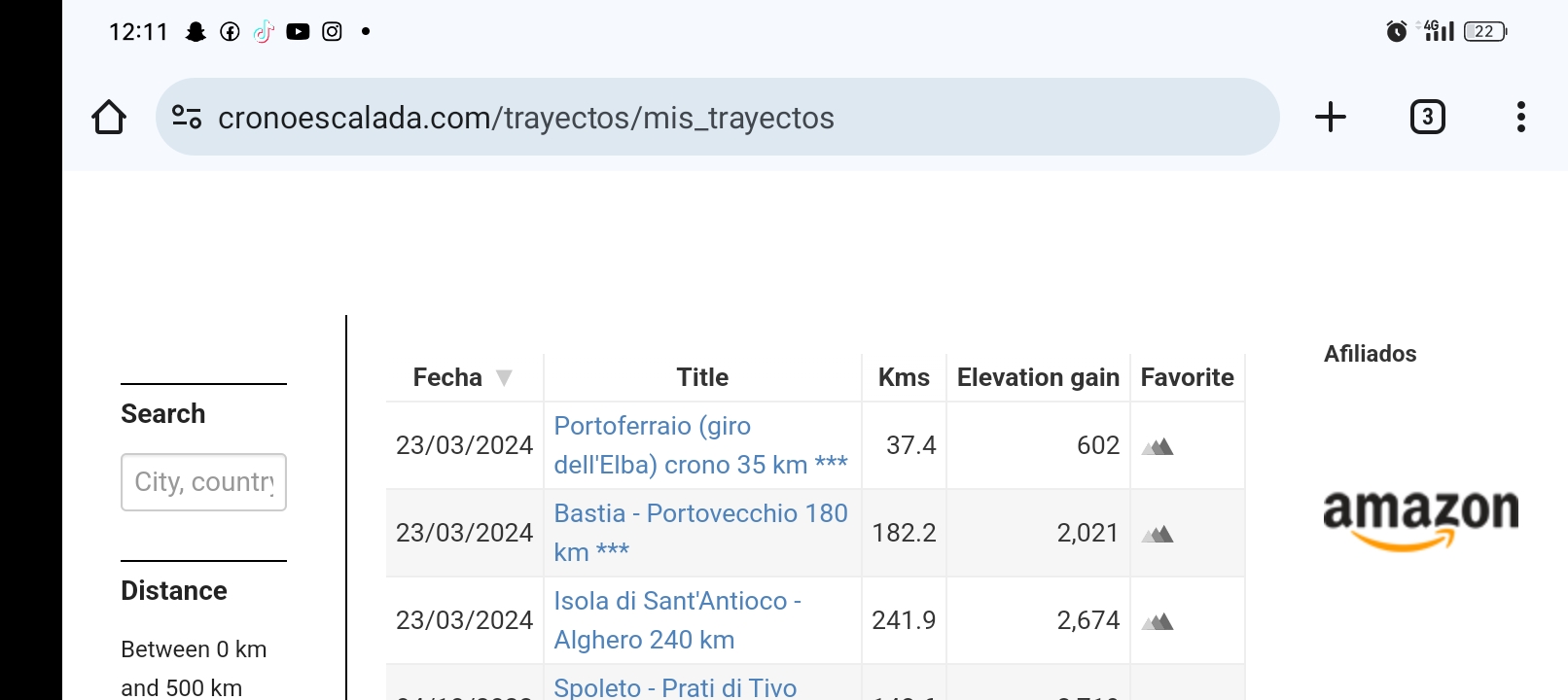Toggle favorite icon for Portoferraio route
Image resolution: width=1568 pixels, height=700 pixels.
(x=1158, y=446)
